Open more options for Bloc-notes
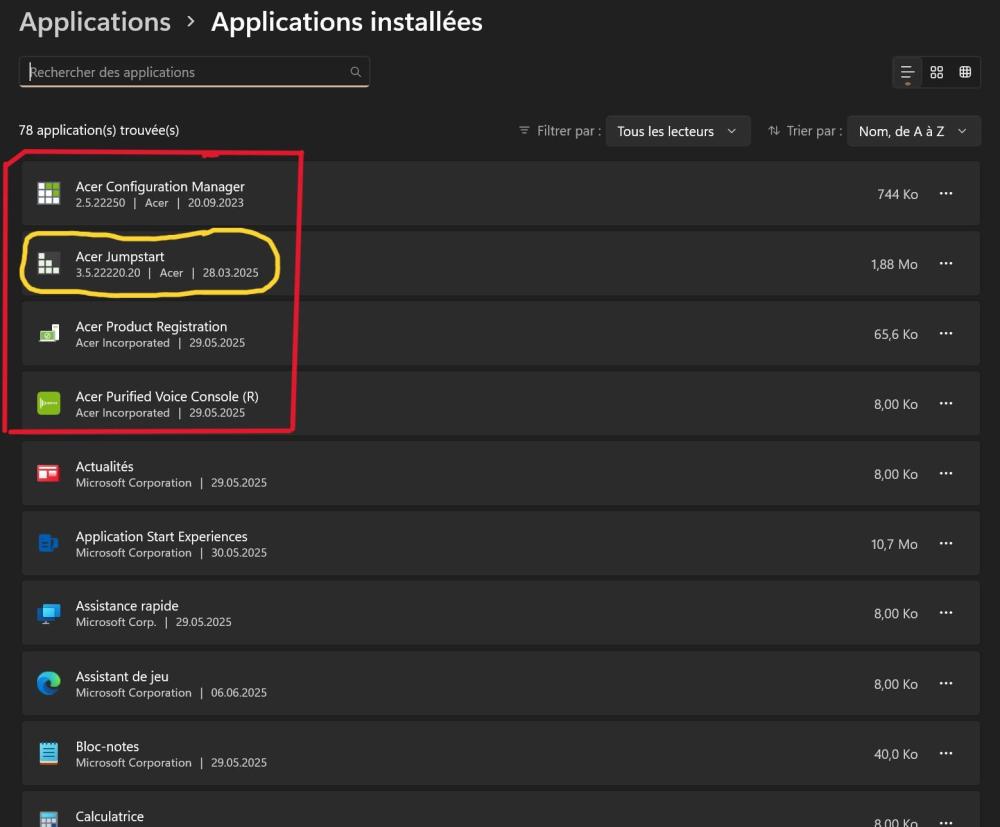 (946, 754)
